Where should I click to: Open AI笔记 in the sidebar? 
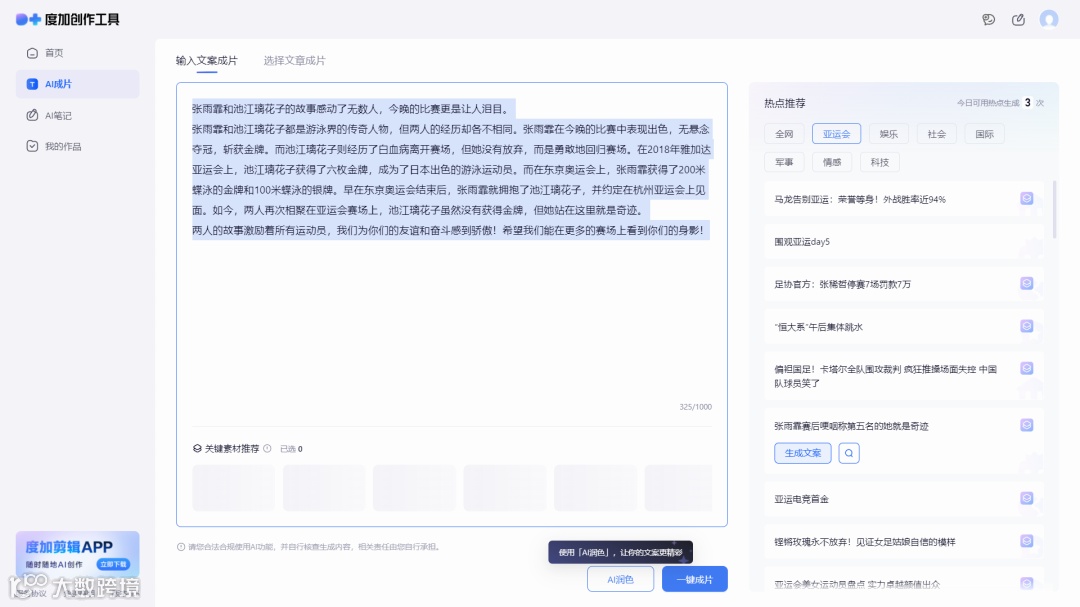click(77, 115)
